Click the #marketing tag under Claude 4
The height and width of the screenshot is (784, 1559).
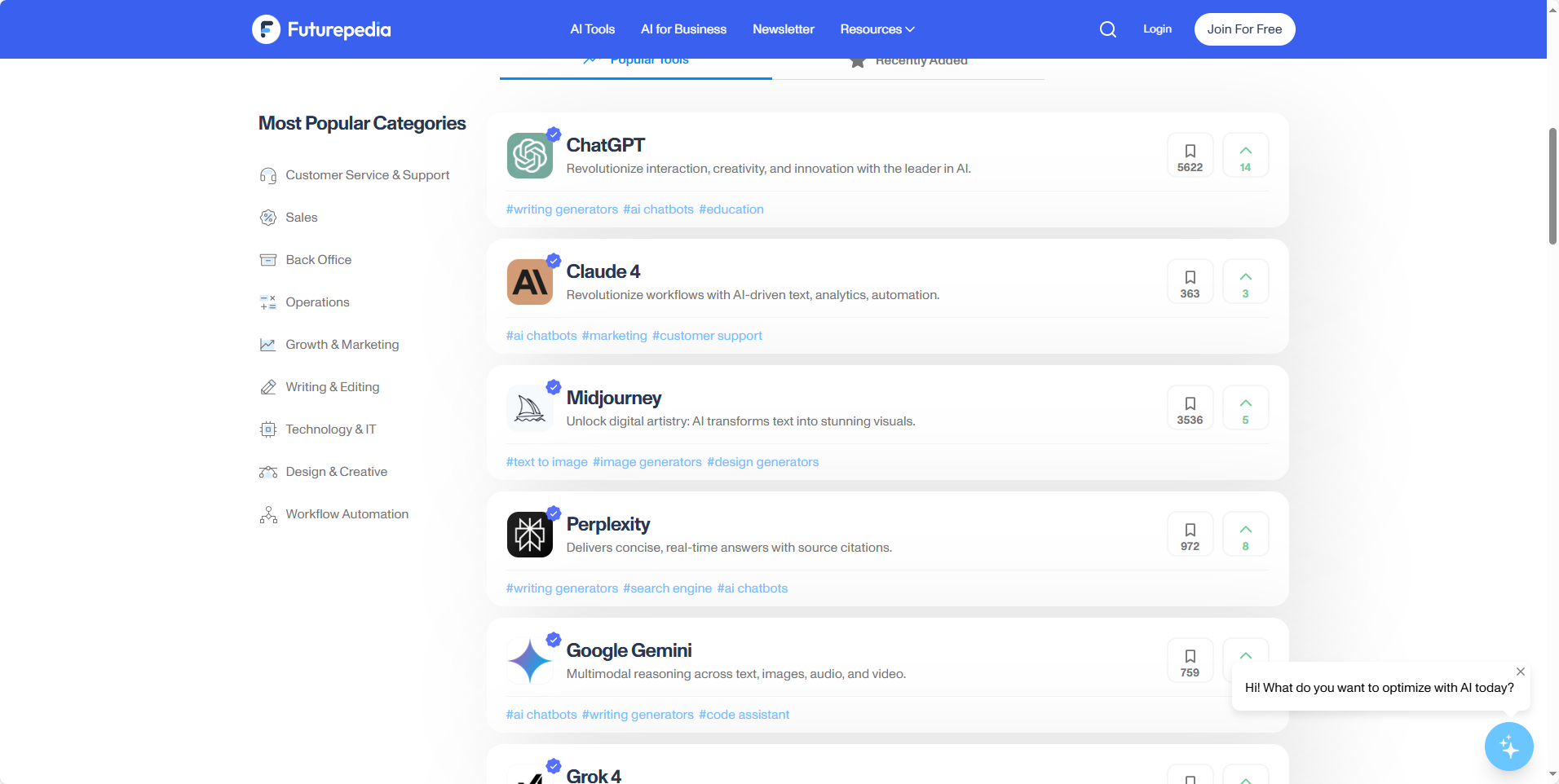click(615, 336)
